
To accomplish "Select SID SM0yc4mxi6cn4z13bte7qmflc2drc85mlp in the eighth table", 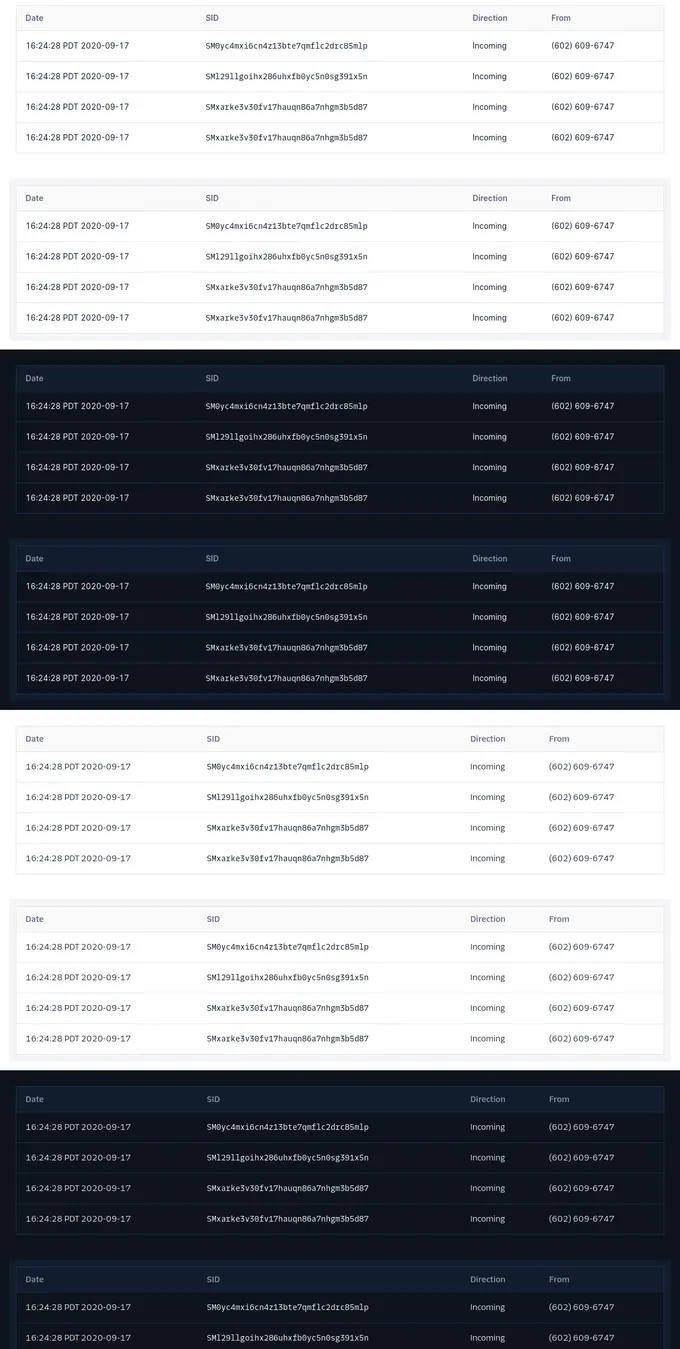I will click(288, 1307).
